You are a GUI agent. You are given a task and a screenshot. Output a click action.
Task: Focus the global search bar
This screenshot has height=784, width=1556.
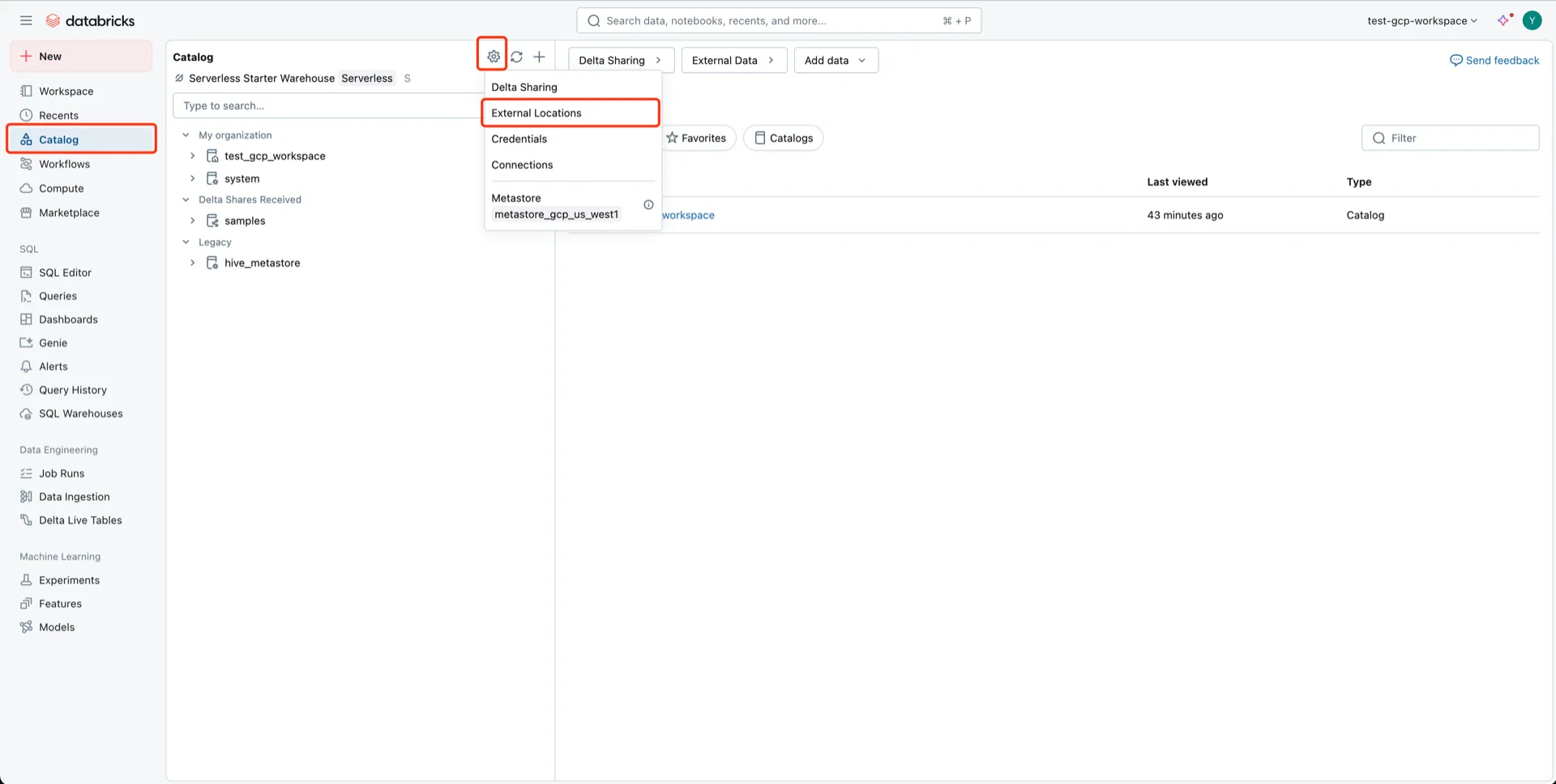tap(779, 21)
